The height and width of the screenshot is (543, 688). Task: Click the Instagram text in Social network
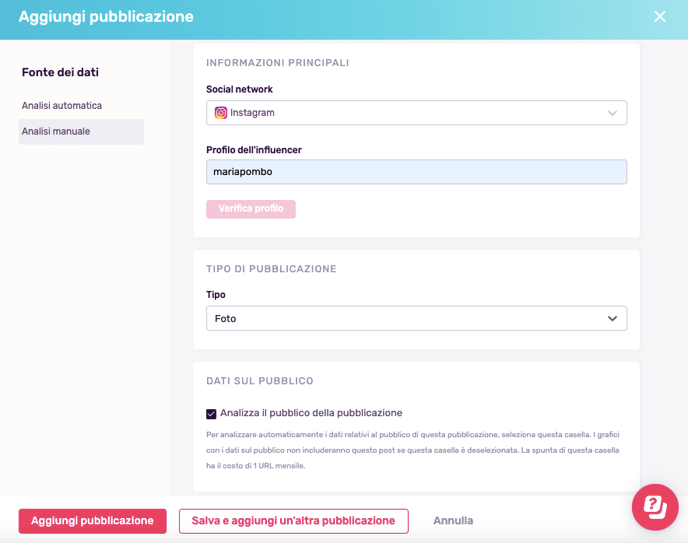252,113
